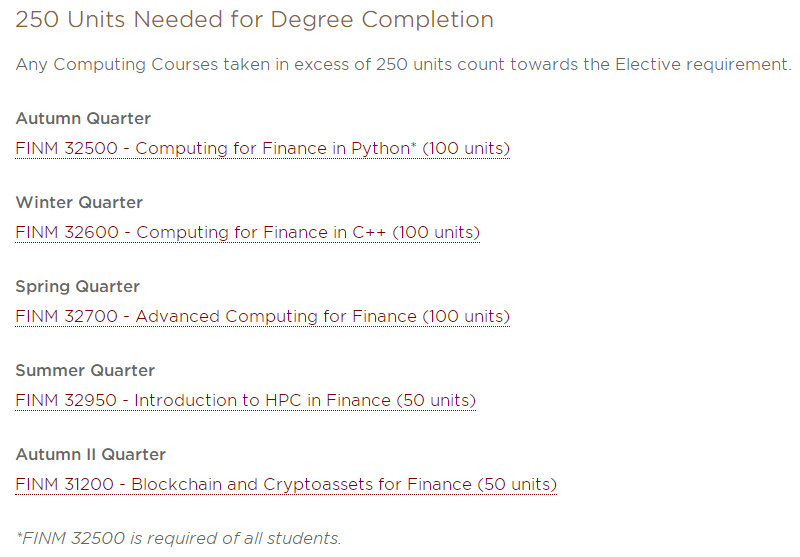Click the 'FINM 32700' course code text
This screenshot has height=557, width=800.
67,316
